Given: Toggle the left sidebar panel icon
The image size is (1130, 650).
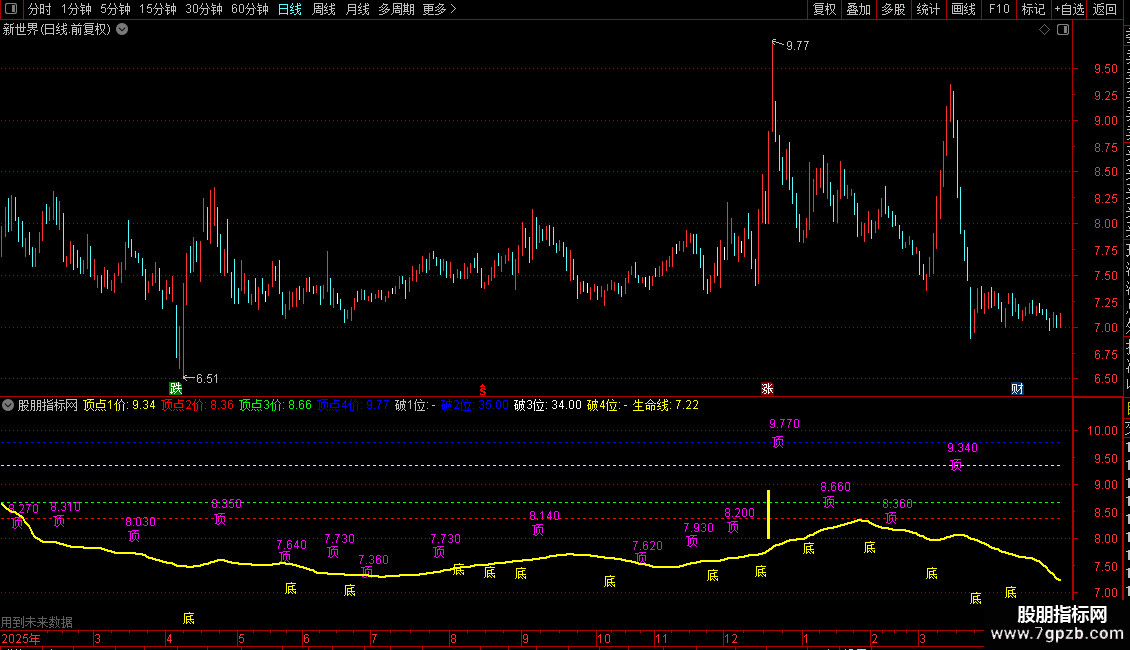Looking at the screenshot, I should [11, 9].
